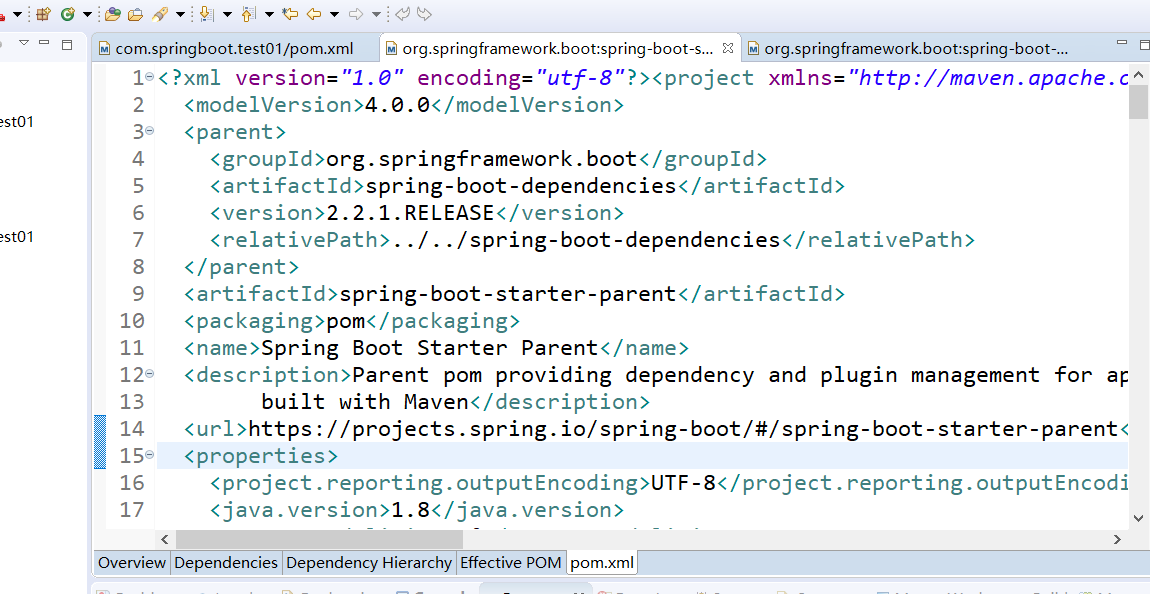The width and height of the screenshot is (1150, 594).
Task: Click the horizontal scrollbar right arrow
Action: point(1118,539)
